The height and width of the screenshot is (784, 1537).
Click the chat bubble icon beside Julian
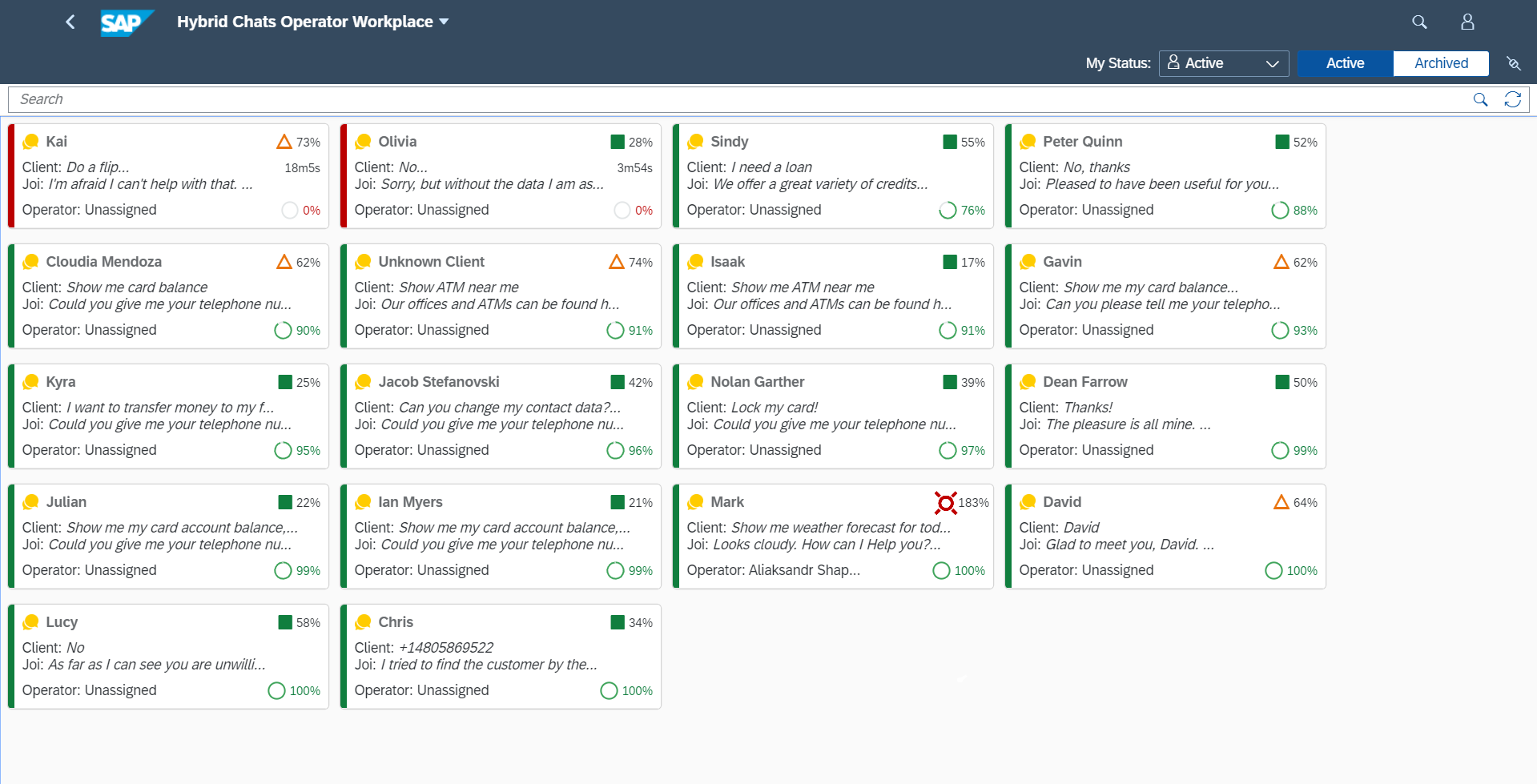31,502
